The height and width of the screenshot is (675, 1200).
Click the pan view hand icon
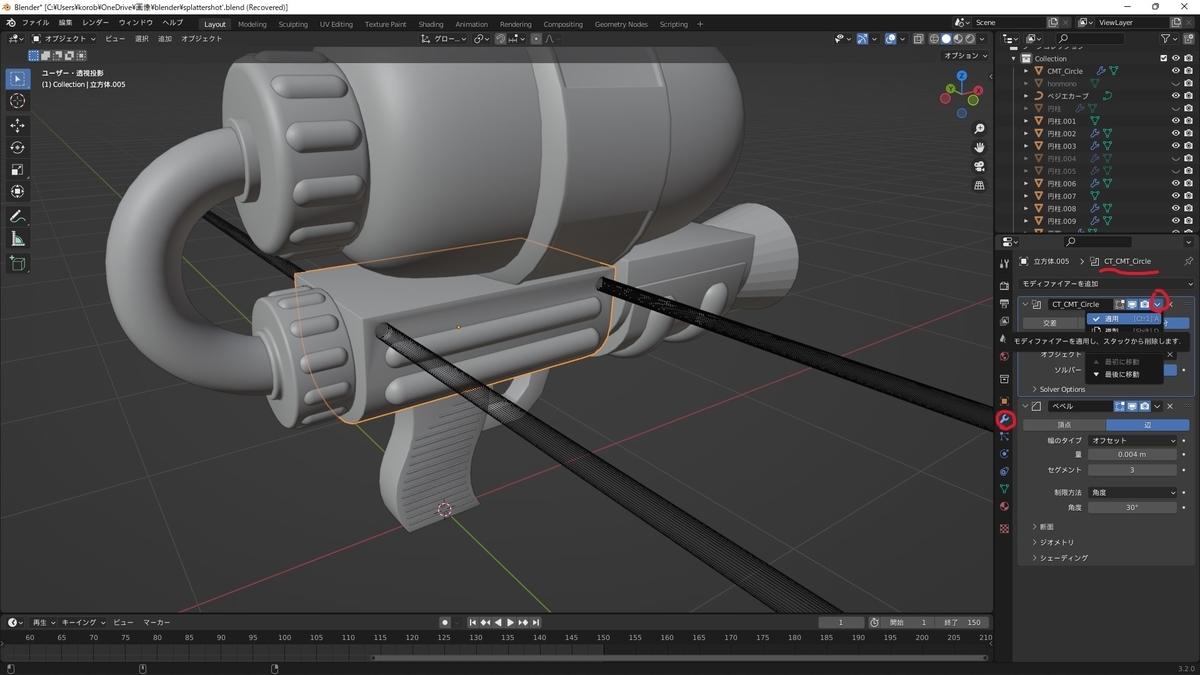979,147
